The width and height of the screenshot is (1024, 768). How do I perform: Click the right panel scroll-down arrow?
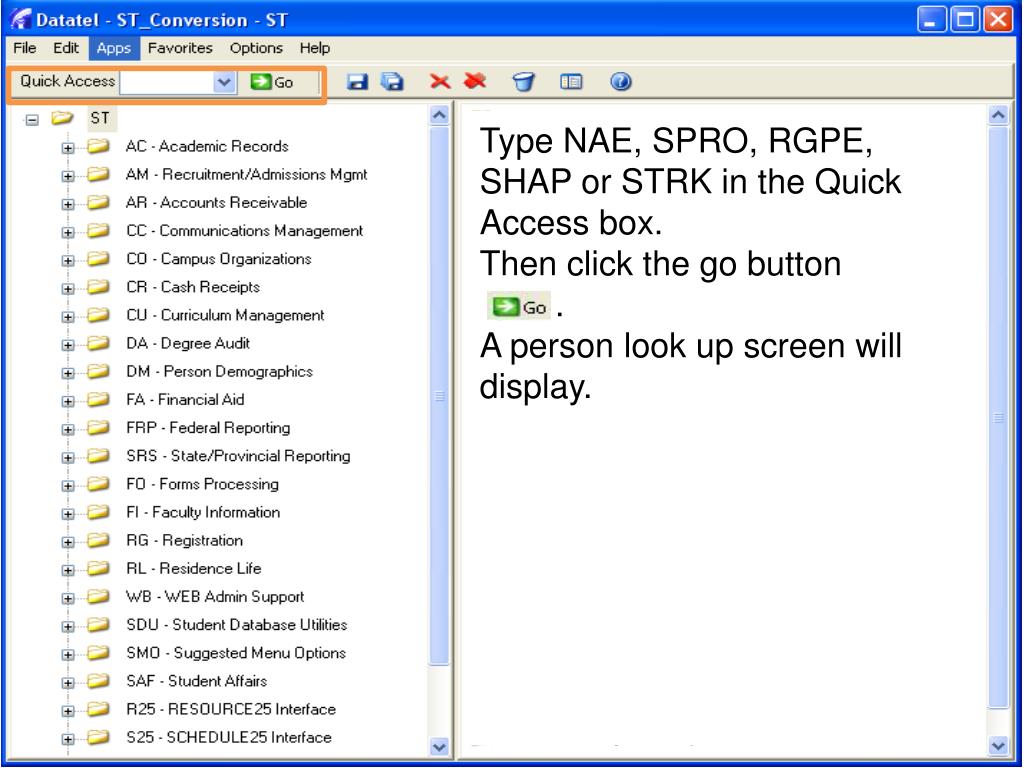999,746
